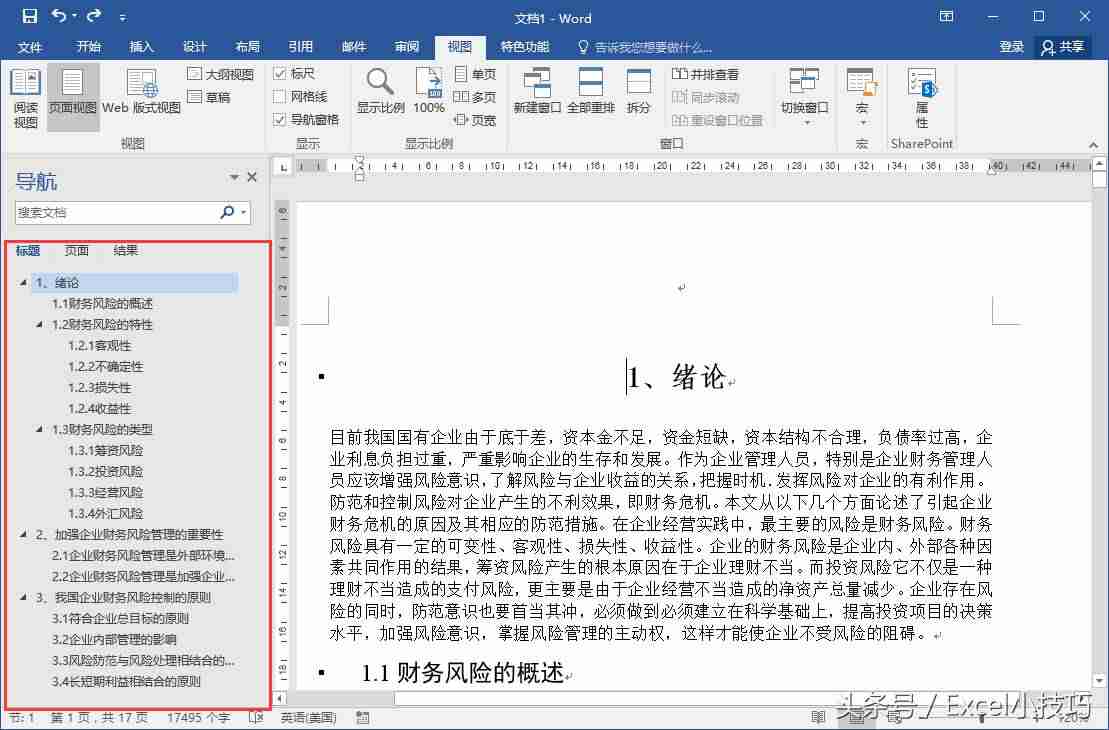Open the Insert (插入) tab
The image size is (1109, 730).
click(x=141, y=47)
